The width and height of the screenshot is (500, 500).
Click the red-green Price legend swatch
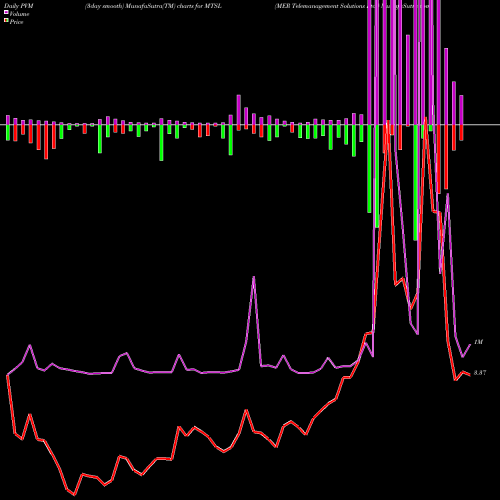[x=6, y=21]
